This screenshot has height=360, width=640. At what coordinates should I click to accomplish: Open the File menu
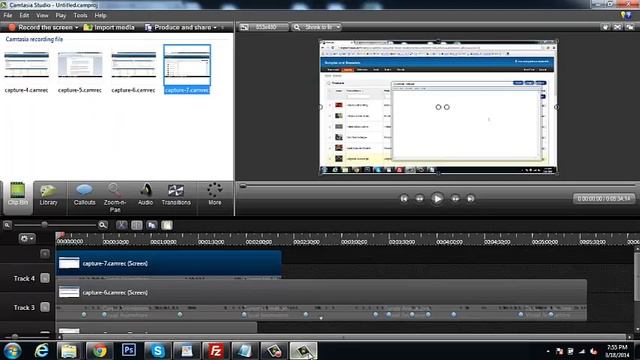tap(8, 16)
